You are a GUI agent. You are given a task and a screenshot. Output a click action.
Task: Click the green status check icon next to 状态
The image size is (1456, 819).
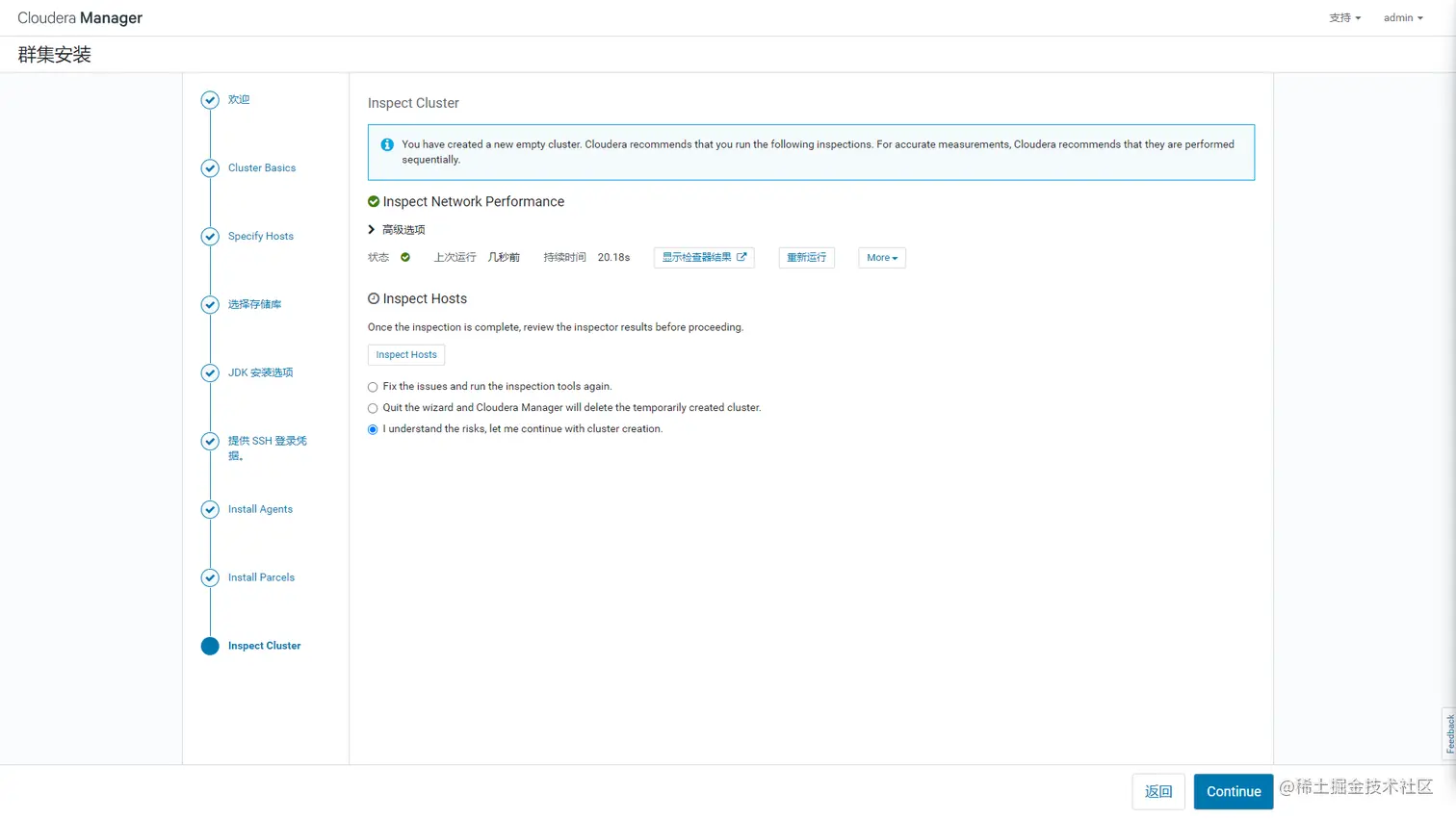405,257
